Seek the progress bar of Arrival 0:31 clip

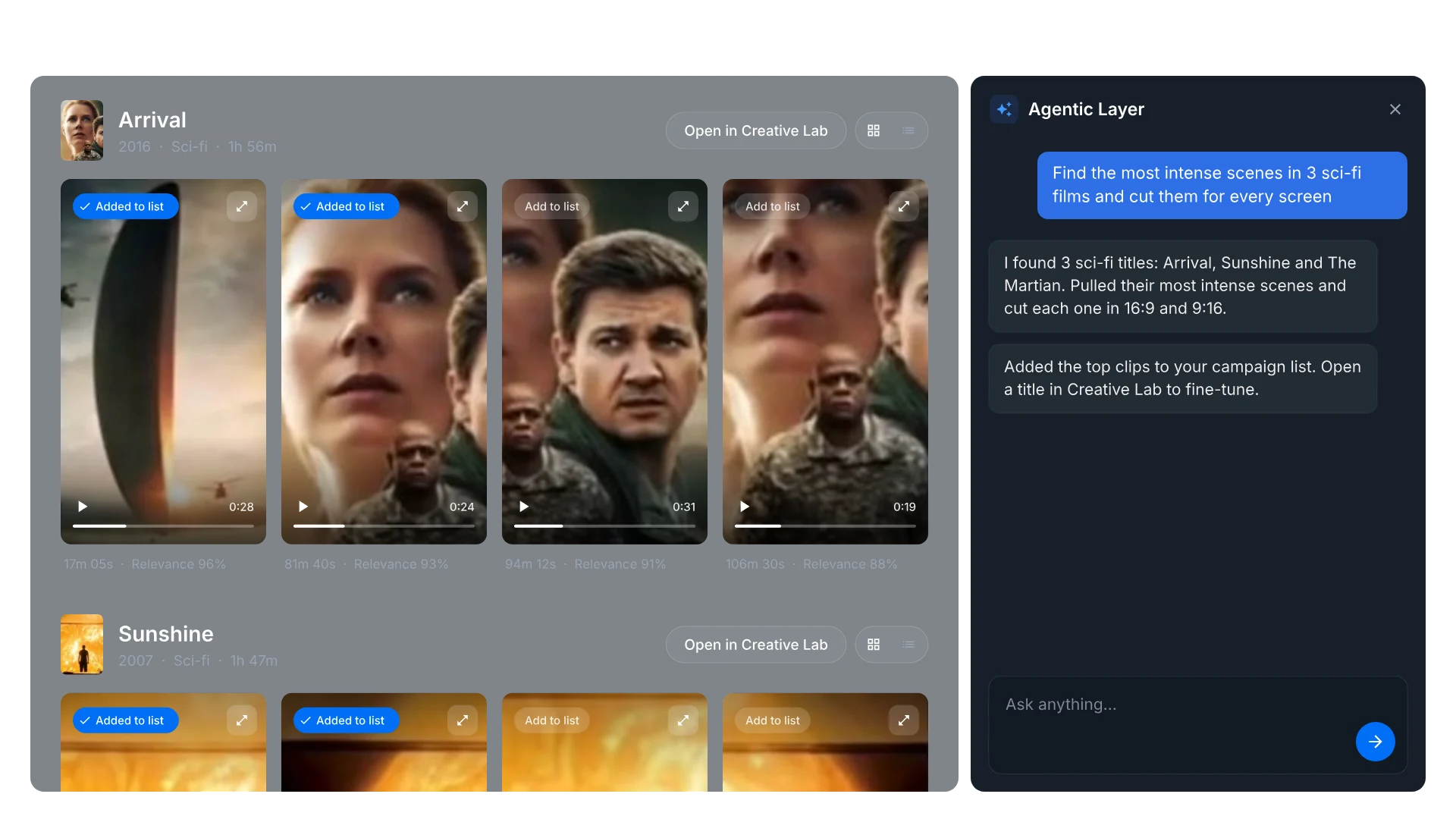(x=604, y=526)
